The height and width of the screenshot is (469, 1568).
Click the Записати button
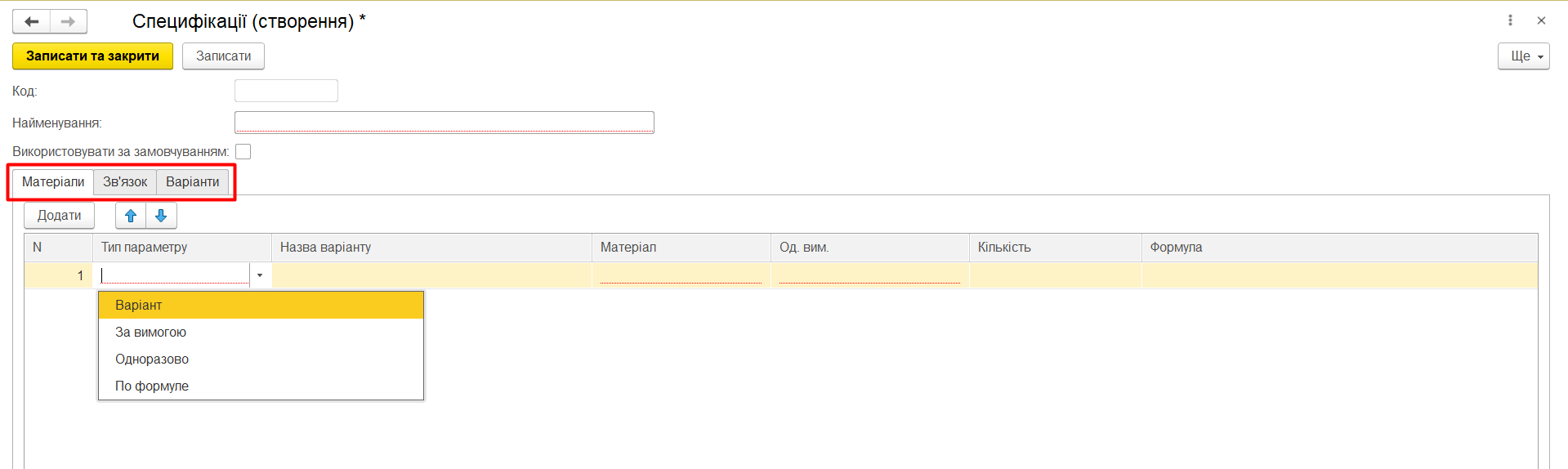click(x=223, y=56)
